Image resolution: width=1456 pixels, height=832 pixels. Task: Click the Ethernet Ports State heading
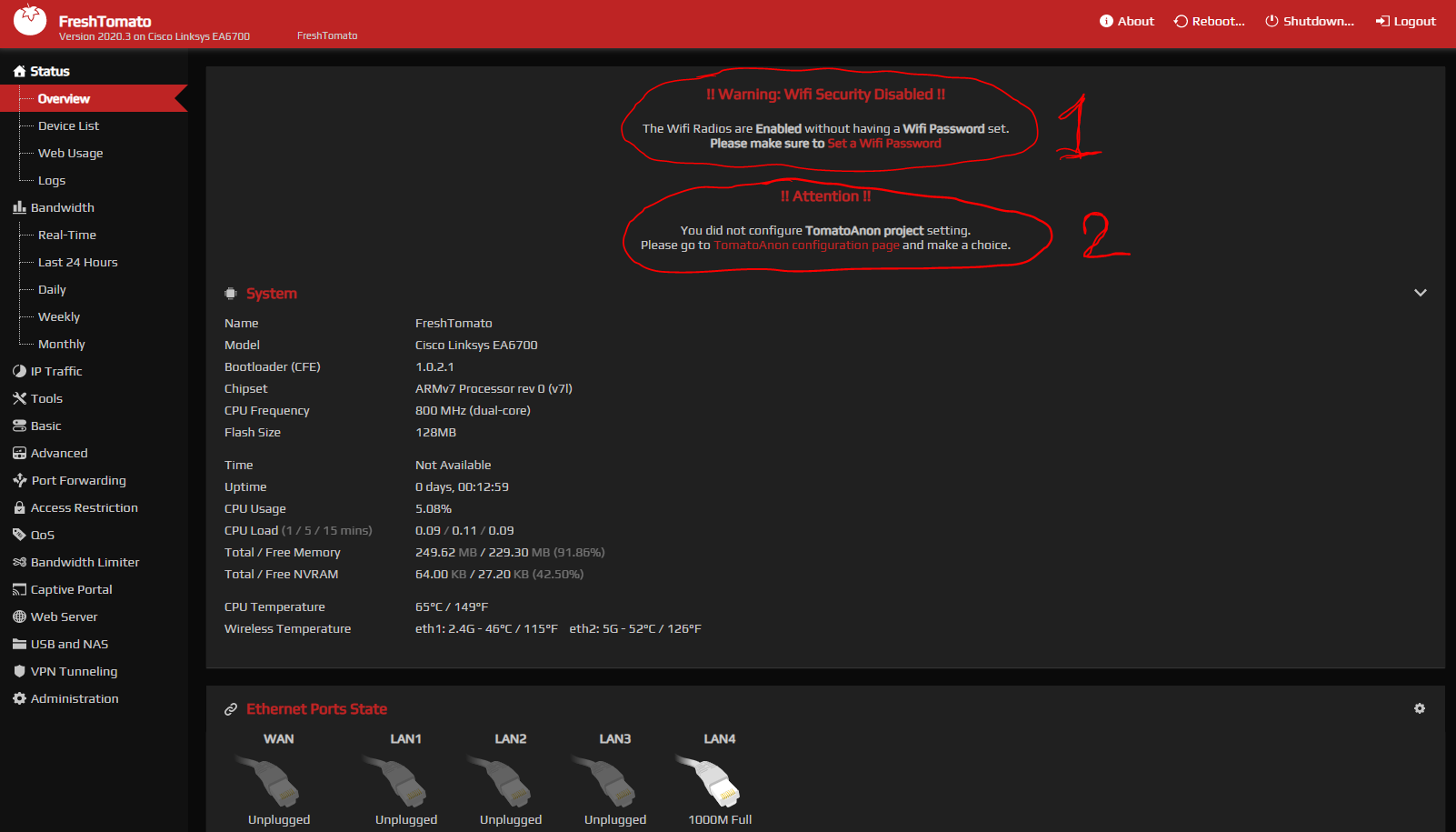tap(316, 709)
